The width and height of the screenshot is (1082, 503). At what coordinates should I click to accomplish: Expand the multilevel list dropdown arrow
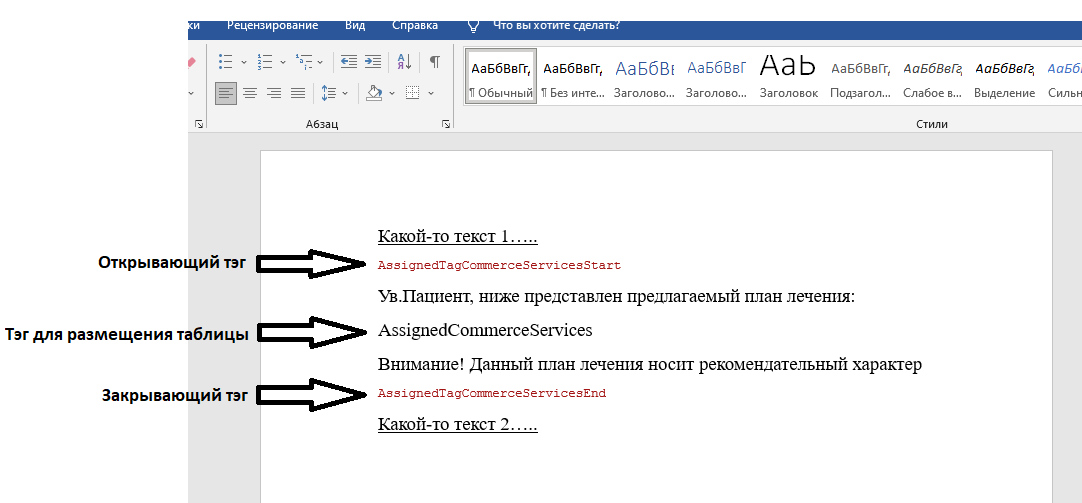(x=320, y=61)
